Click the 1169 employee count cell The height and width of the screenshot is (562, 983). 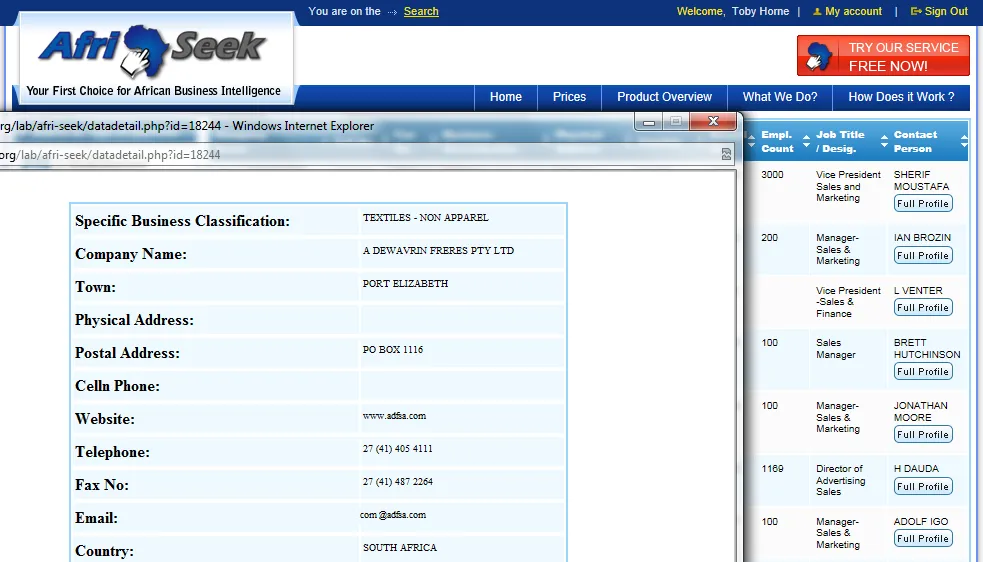772,469
